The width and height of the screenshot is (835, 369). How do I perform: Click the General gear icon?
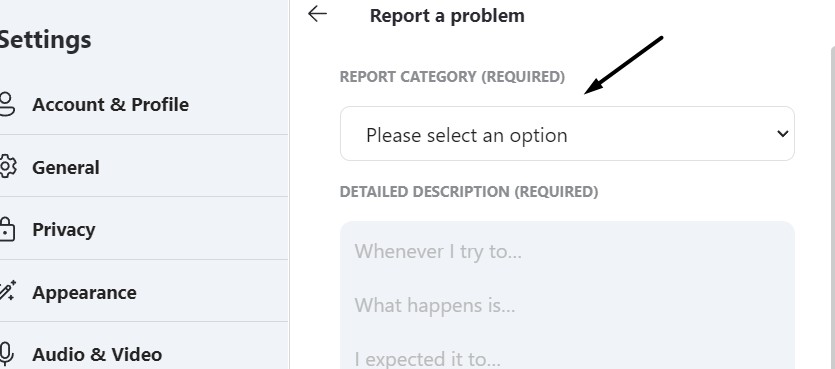[7, 167]
